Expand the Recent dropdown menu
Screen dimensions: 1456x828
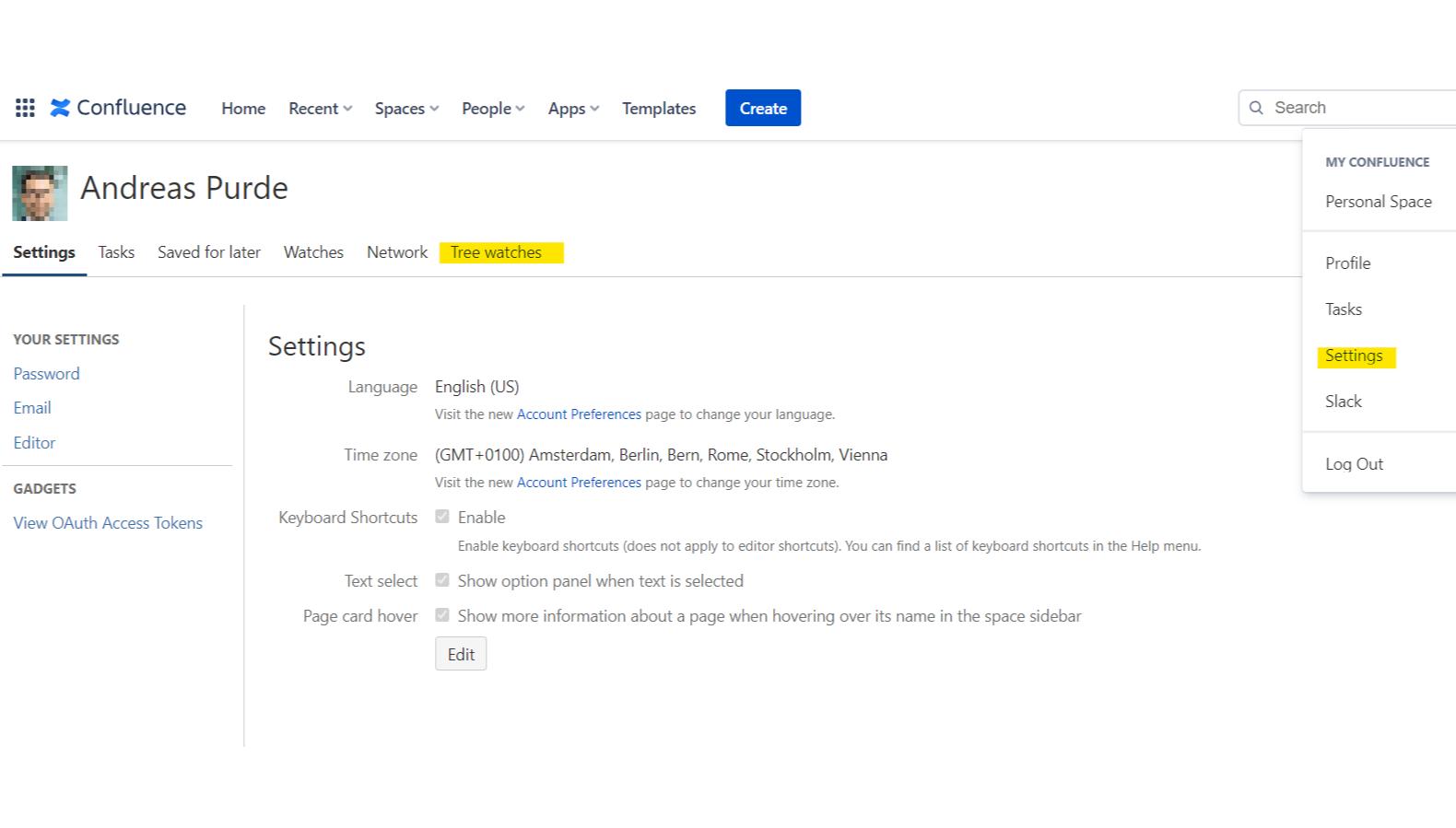tap(320, 109)
